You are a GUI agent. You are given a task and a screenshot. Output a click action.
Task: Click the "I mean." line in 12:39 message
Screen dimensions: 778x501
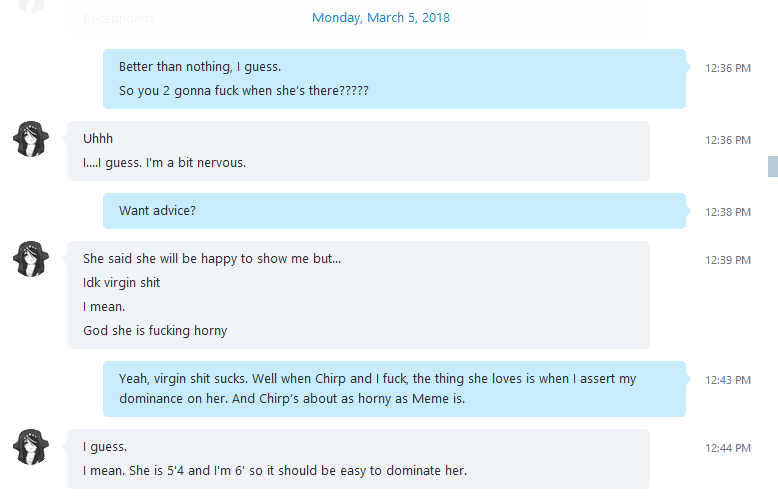coord(104,307)
